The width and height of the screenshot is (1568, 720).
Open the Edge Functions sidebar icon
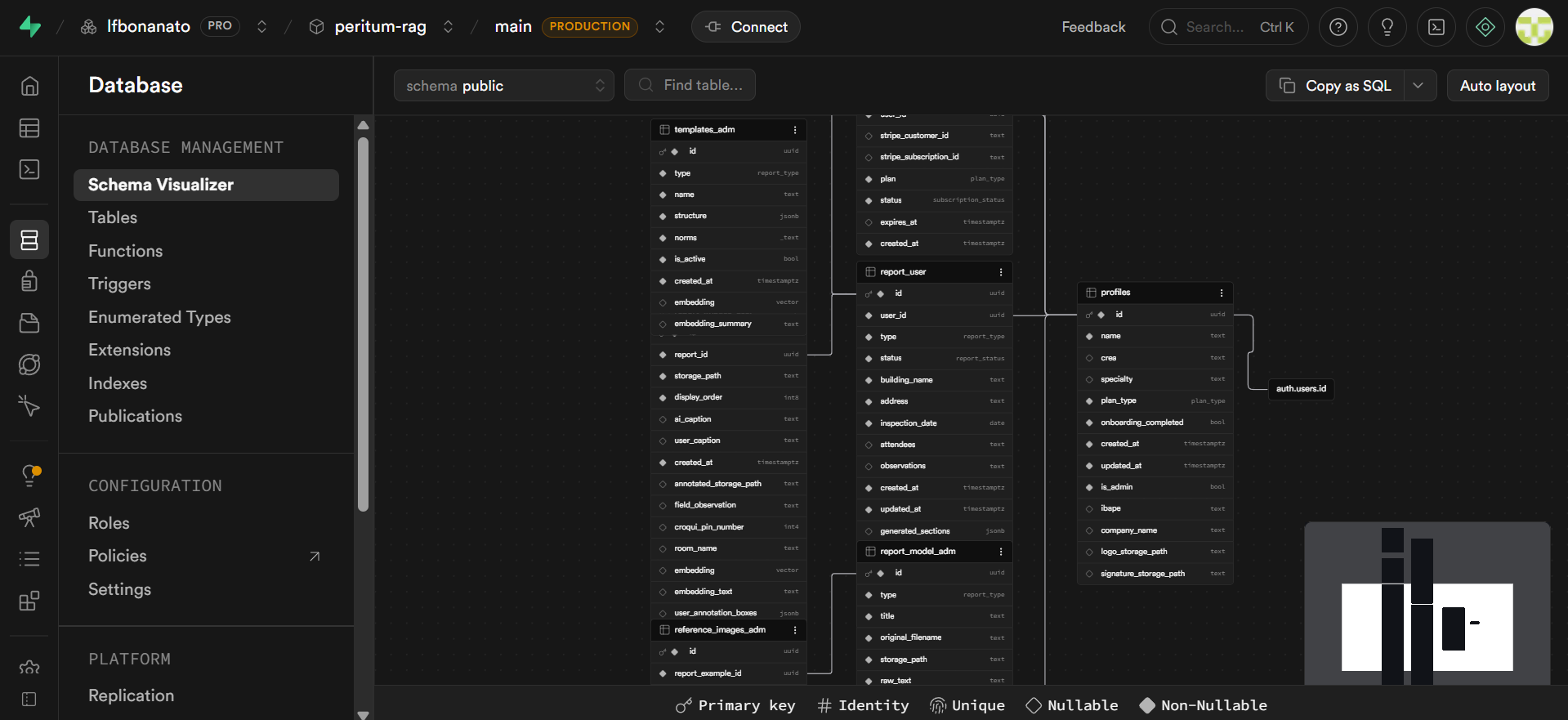coord(29,364)
